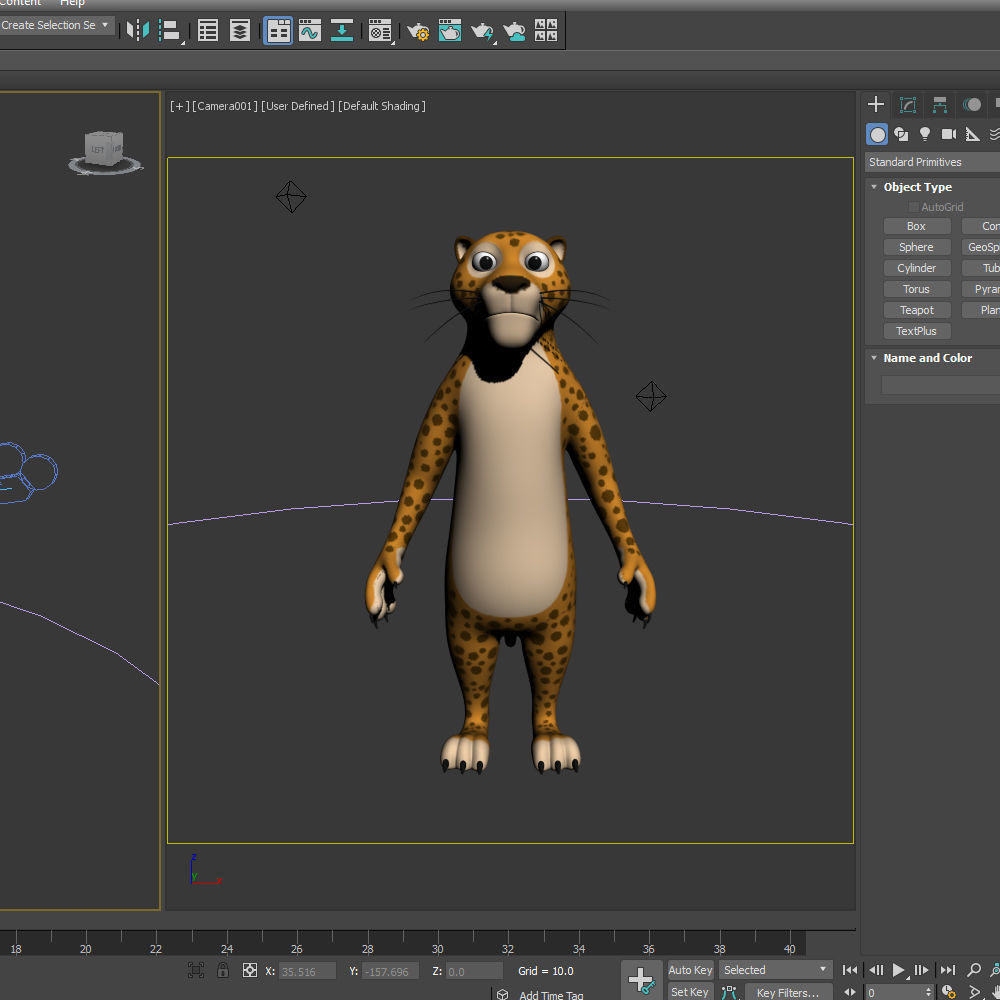This screenshot has width=1000, height=1000.
Task: Click the Sphere primitive button
Action: pyautogui.click(x=916, y=247)
